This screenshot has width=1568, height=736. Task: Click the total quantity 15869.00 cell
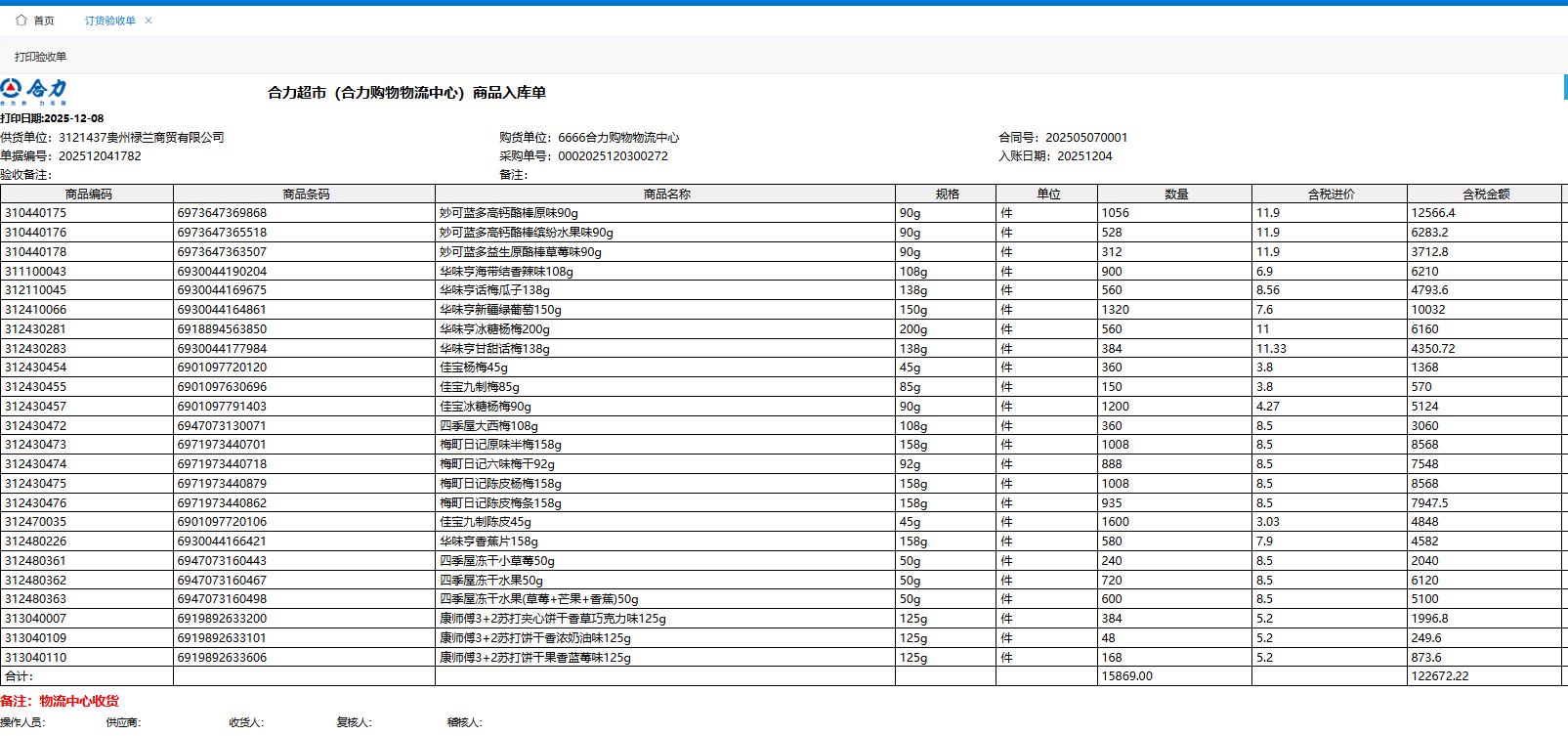coord(1126,676)
